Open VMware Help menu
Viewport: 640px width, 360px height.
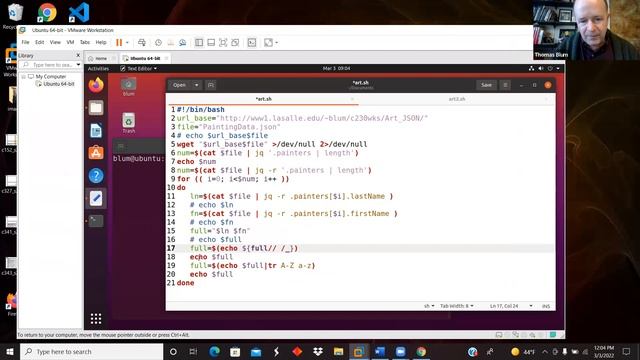pyautogui.click(x=101, y=42)
